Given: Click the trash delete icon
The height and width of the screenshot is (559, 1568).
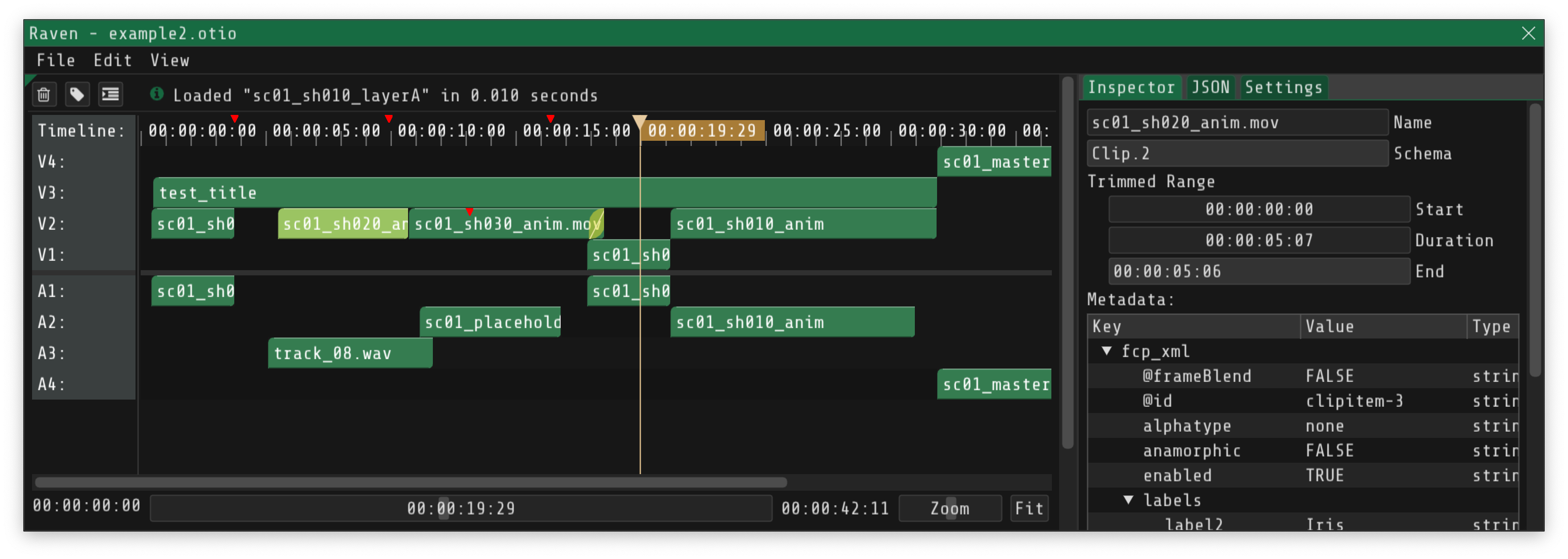Looking at the screenshot, I should click(x=44, y=94).
